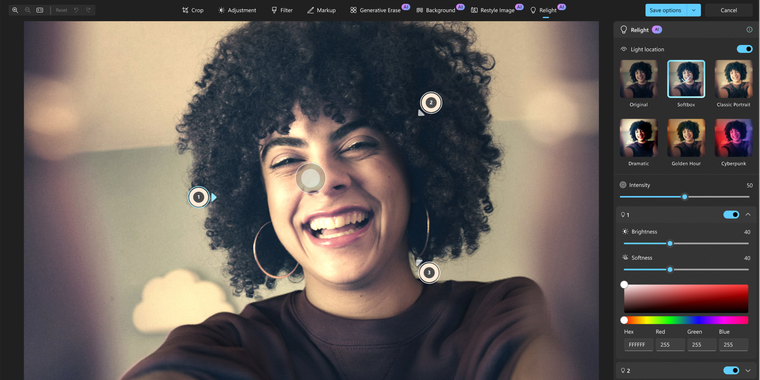The width and height of the screenshot is (760, 380).
Task: Select light source marker 2 on photo
Action: pyautogui.click(x=430, y=103)
